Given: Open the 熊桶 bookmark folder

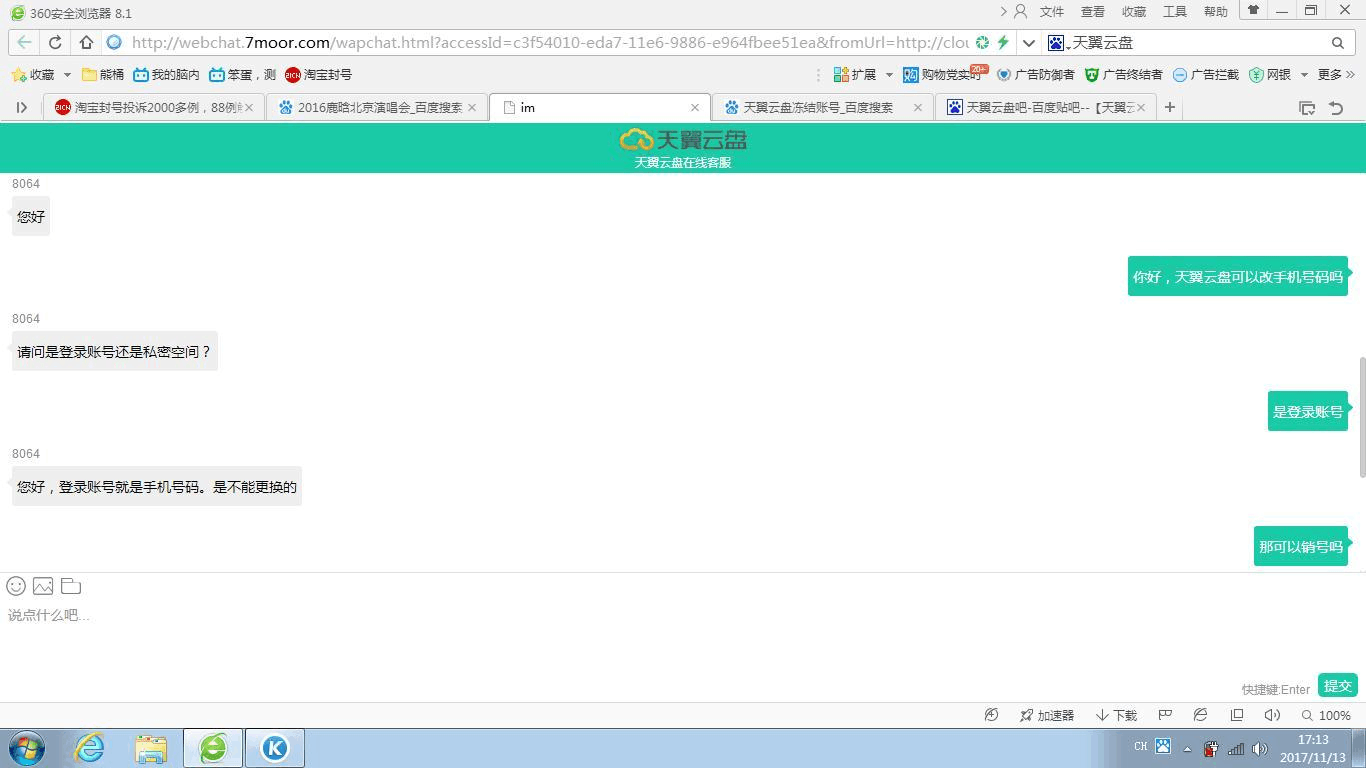Looking at the screenshot, I should (103, 74).
